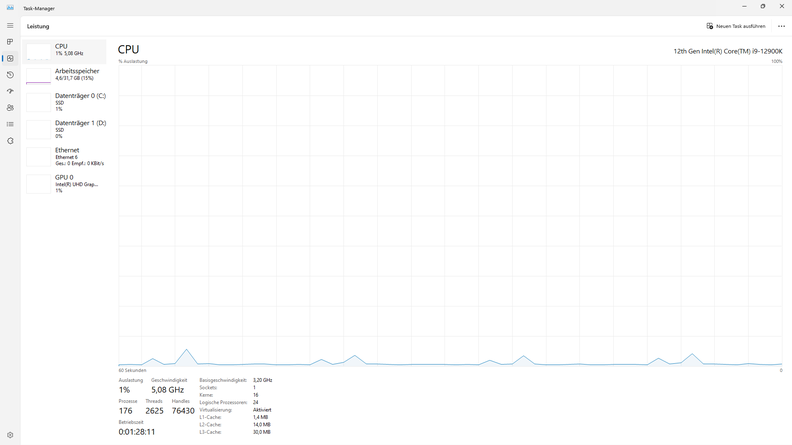Select the CPU performance entry
The height and width of the screenshot is (445, 792).
coord(65,50)
